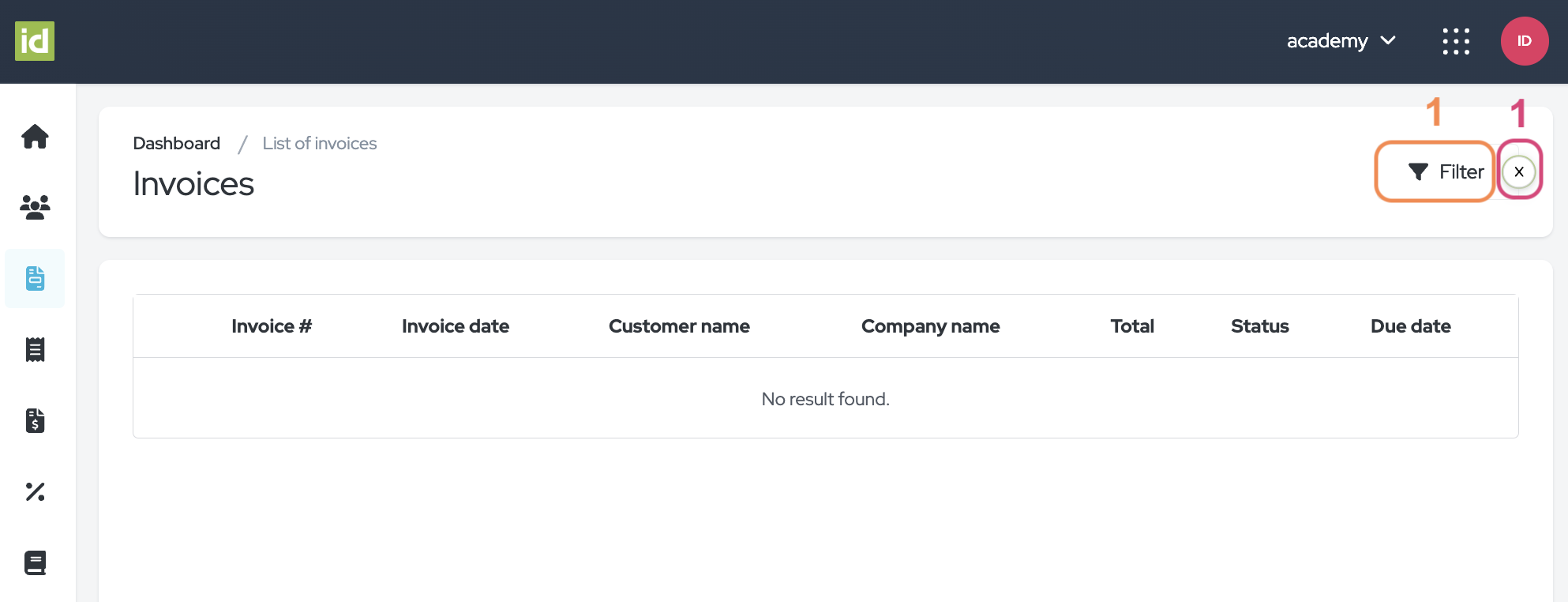1568x602 pixels.
Task: Click the Customer name column header
Action: [679, 326]
